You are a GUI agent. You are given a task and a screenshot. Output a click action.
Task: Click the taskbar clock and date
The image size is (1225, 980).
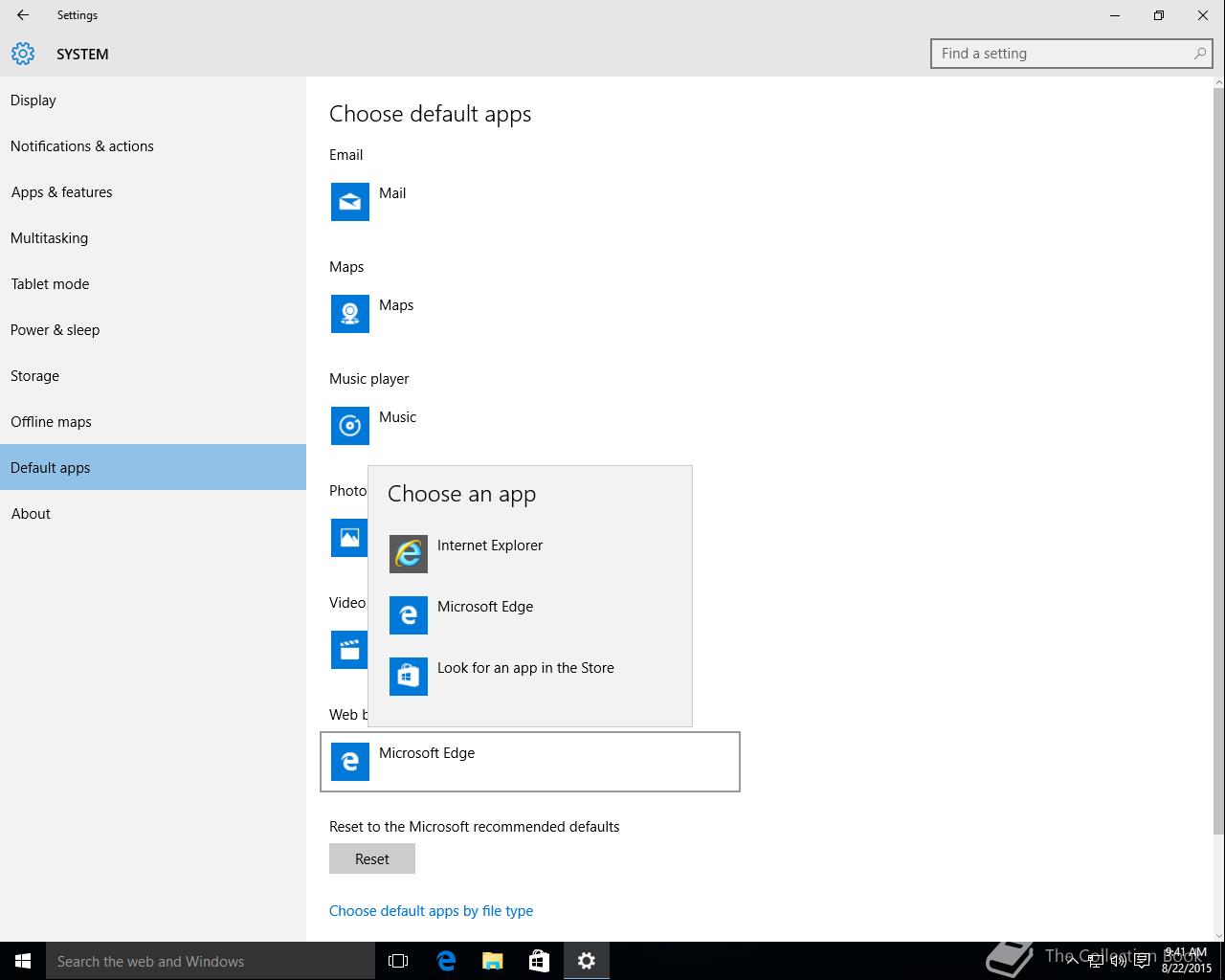click(x=1187, y=961)
